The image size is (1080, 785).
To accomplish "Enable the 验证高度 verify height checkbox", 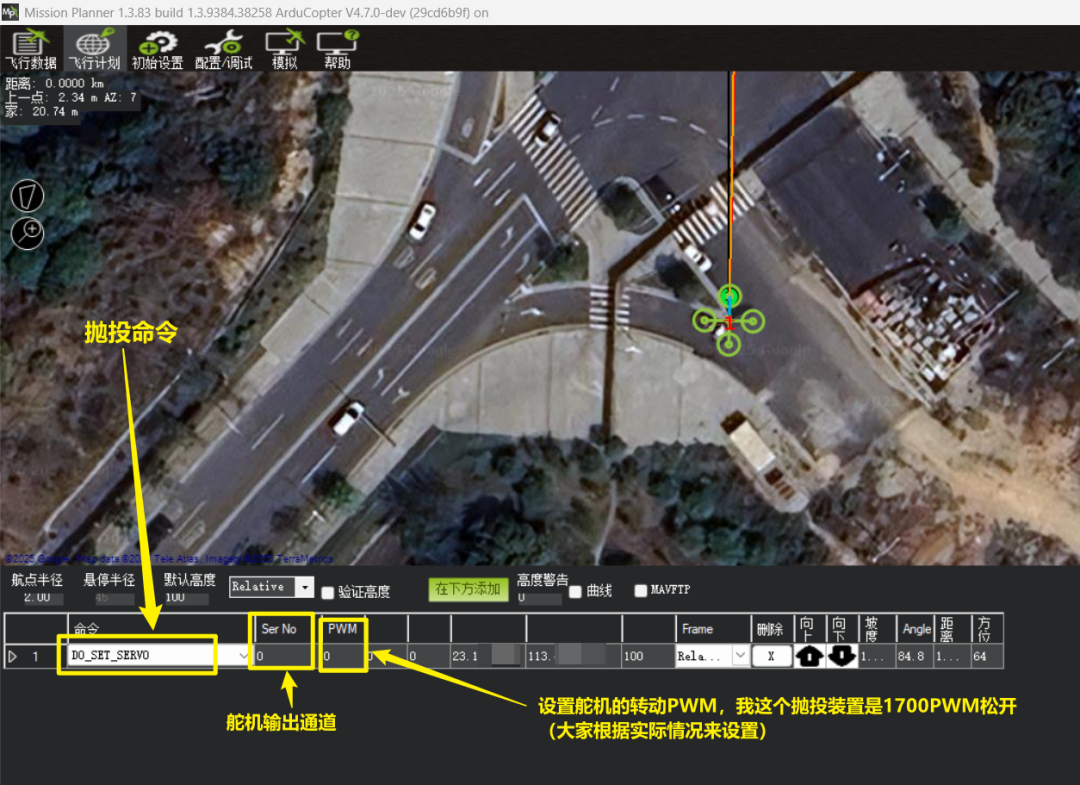I will tap(328, 593).
